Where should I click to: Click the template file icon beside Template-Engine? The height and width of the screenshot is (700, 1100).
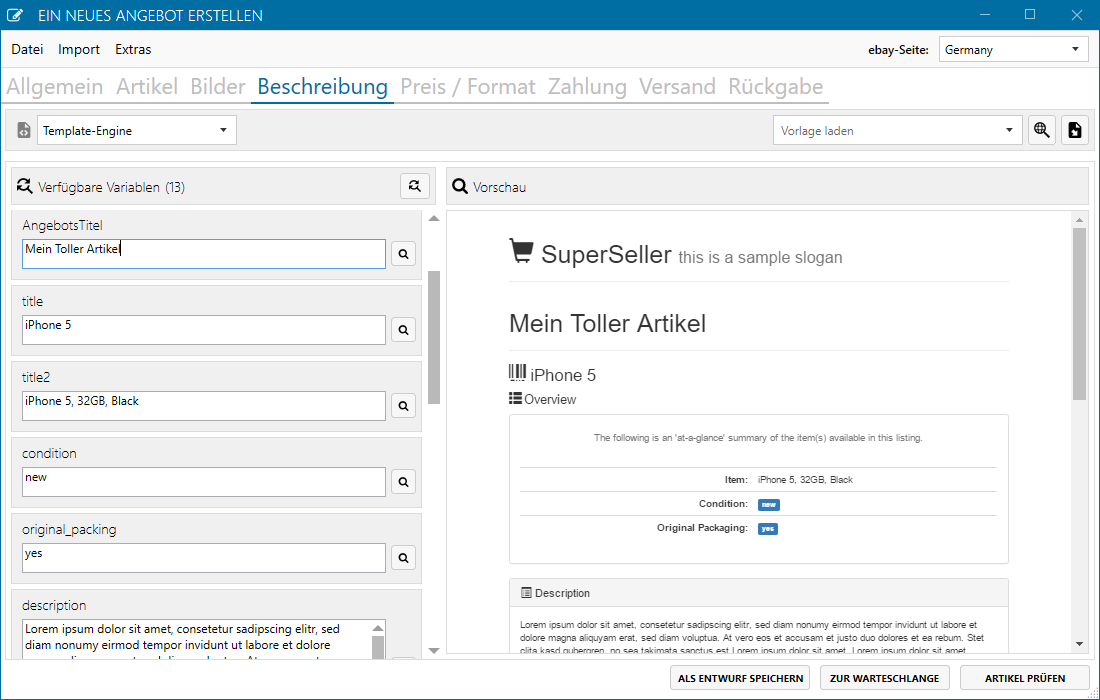pos(24,130)
